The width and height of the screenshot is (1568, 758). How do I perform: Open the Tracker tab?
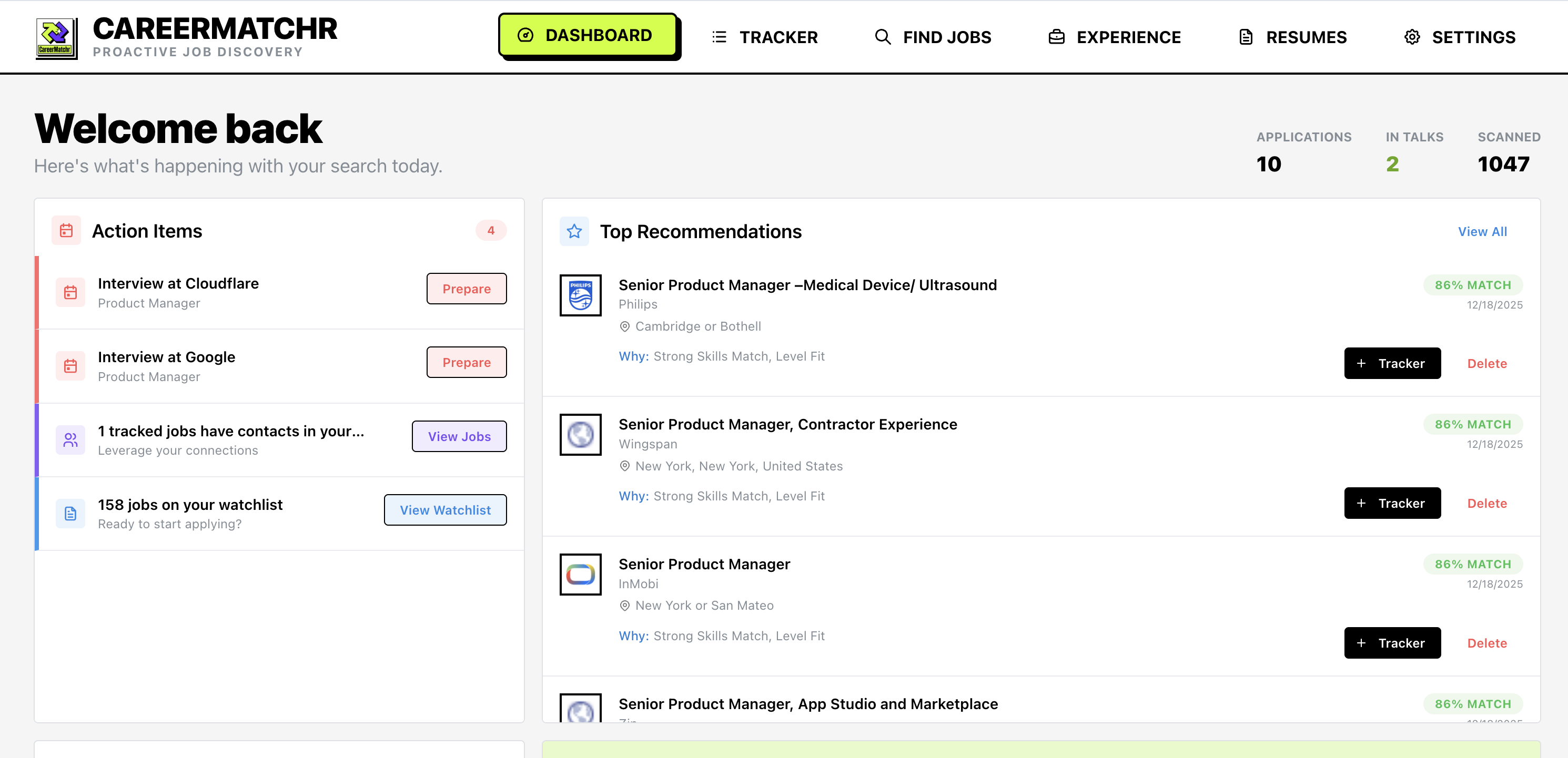click(x=764, y=37)
